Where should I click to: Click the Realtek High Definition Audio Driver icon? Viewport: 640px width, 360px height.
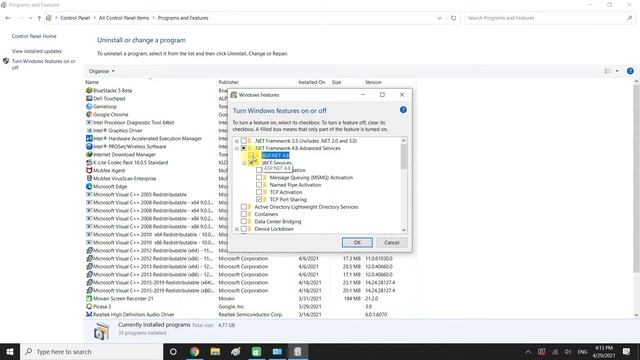(89, 315)
